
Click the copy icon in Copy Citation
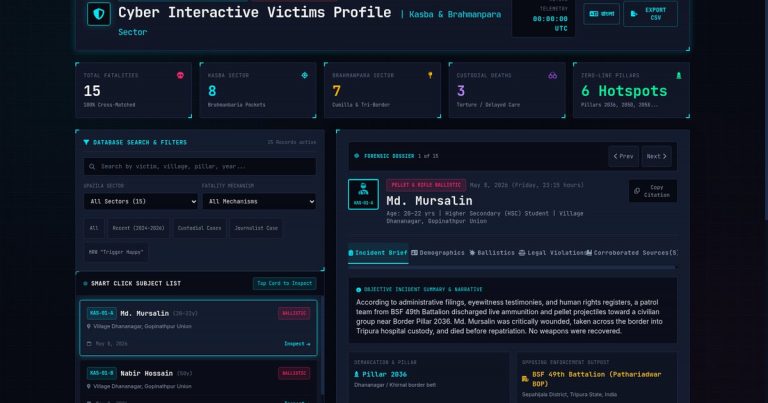coord(637,191)
